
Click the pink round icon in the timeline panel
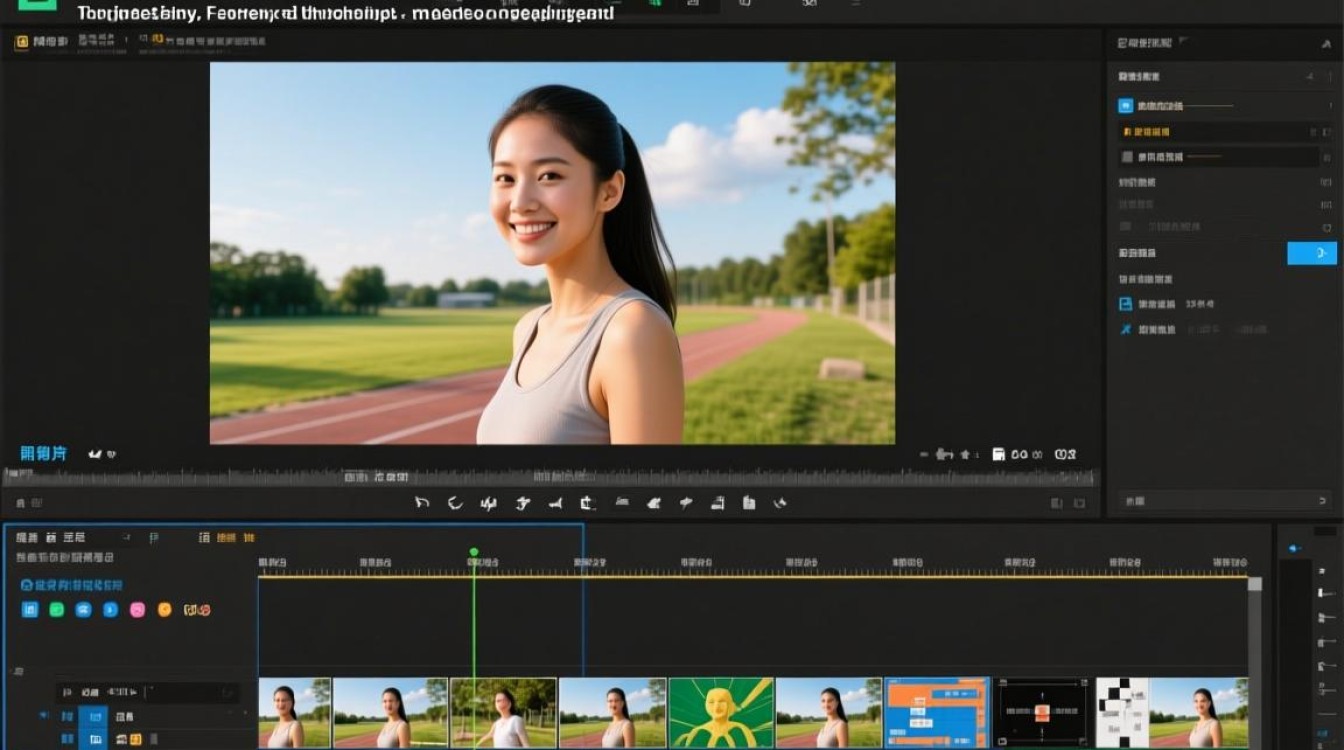[x=137, y=610]
